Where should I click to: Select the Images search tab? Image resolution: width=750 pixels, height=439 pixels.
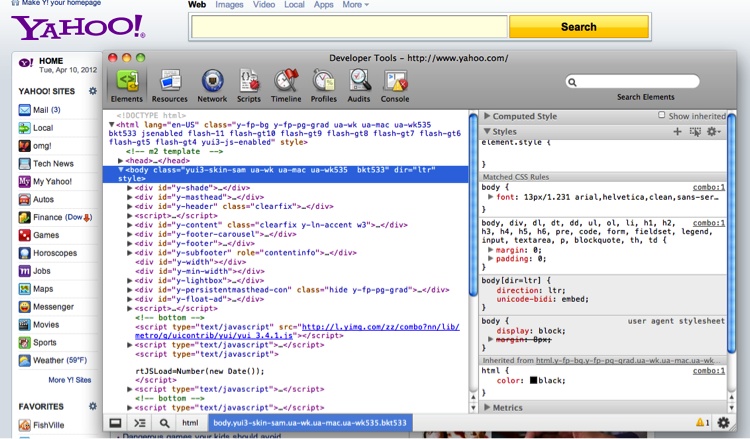coord(229,5)
